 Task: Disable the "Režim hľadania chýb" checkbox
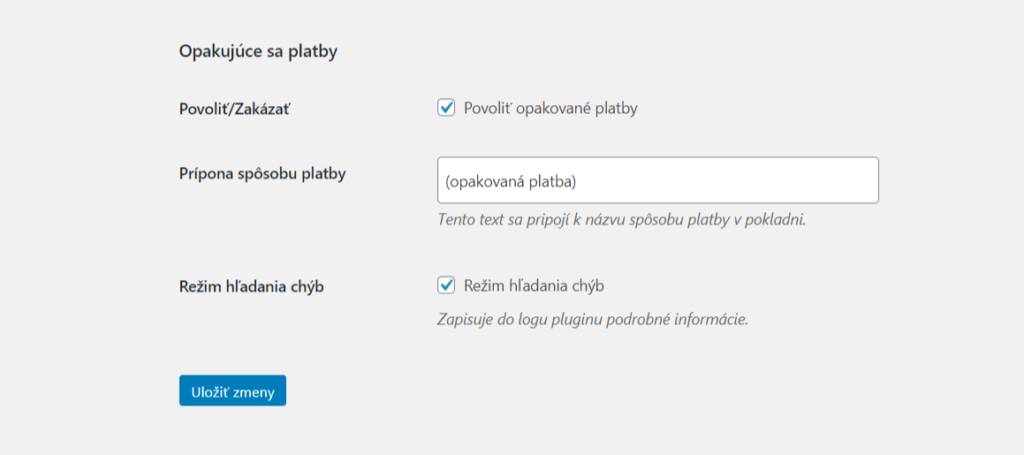click(447, 286)
